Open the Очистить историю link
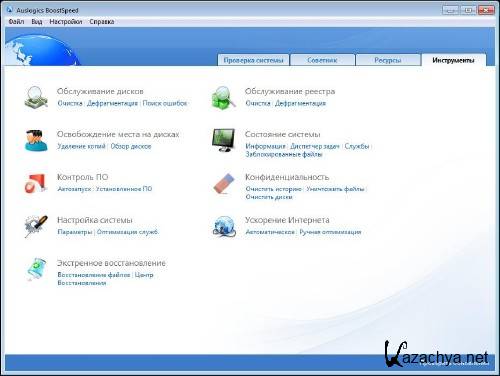The width and height of the screenshot is (500, 376). coord(274,189)
